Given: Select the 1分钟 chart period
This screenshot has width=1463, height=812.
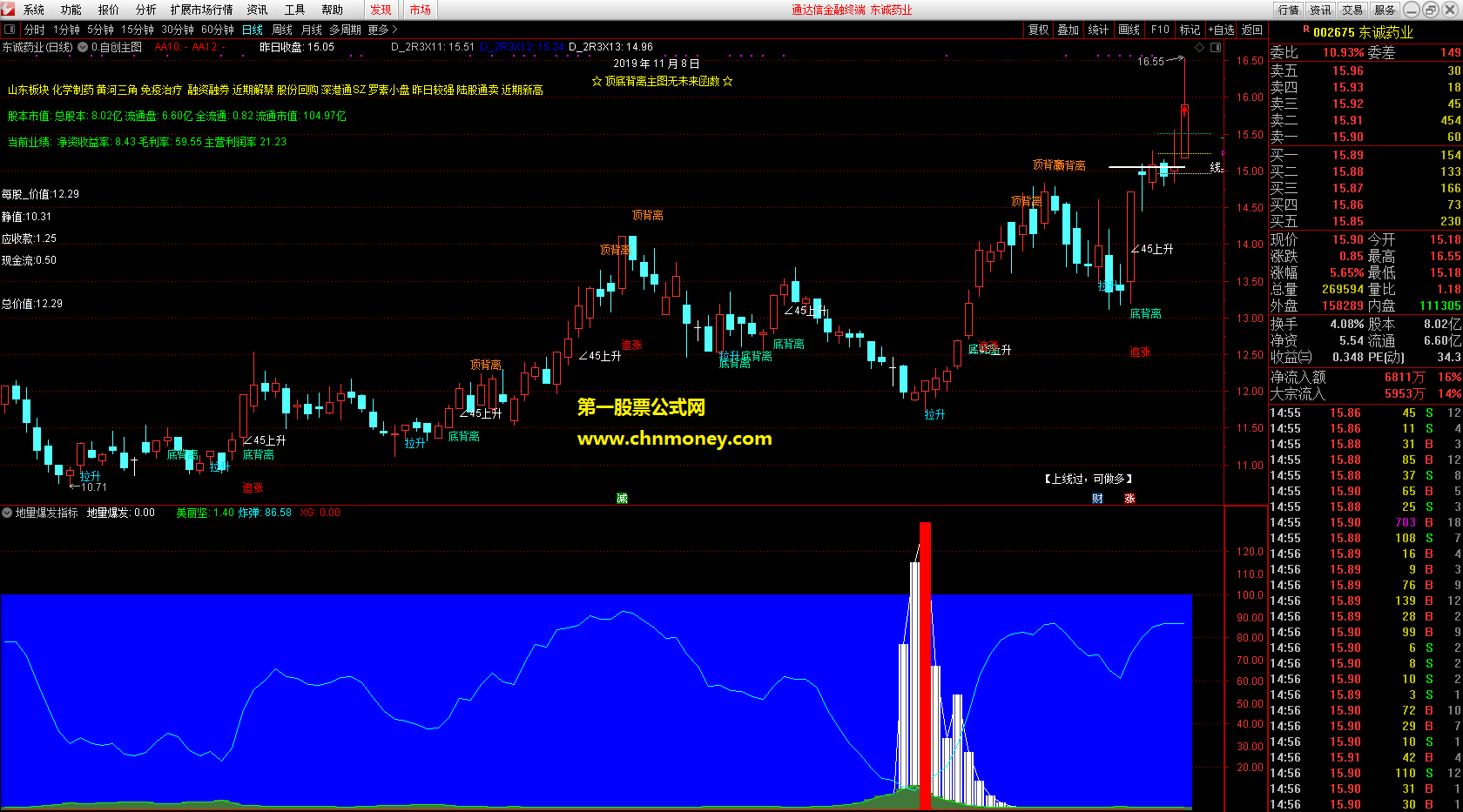Looking at the screenshot, I should pos(67,30).
